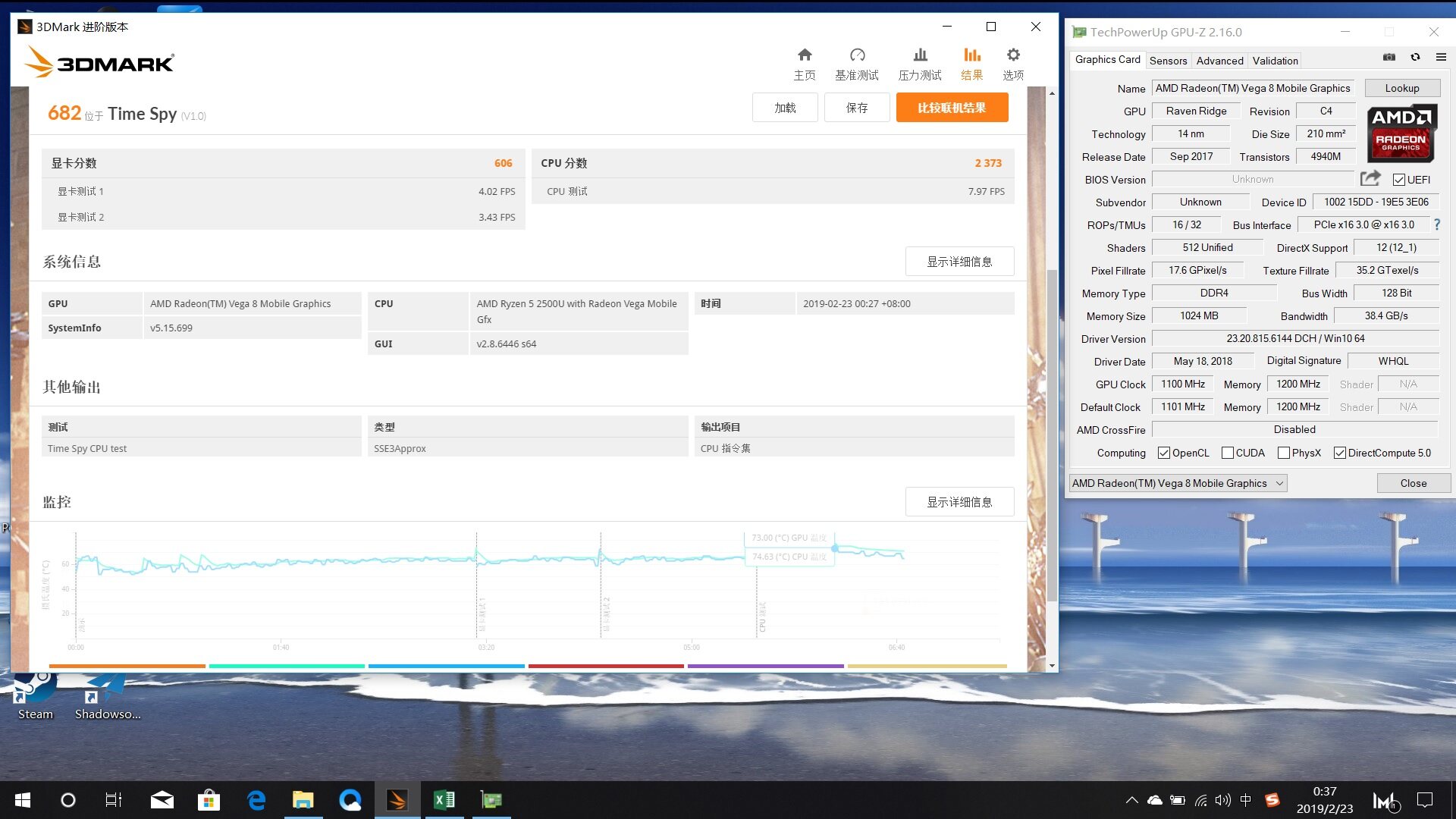Expand the GPU selection dropdown in GPU-Z
The width and height of the screenshot is (1456, 819).
pyautogui.click(x=1178, y=483)
